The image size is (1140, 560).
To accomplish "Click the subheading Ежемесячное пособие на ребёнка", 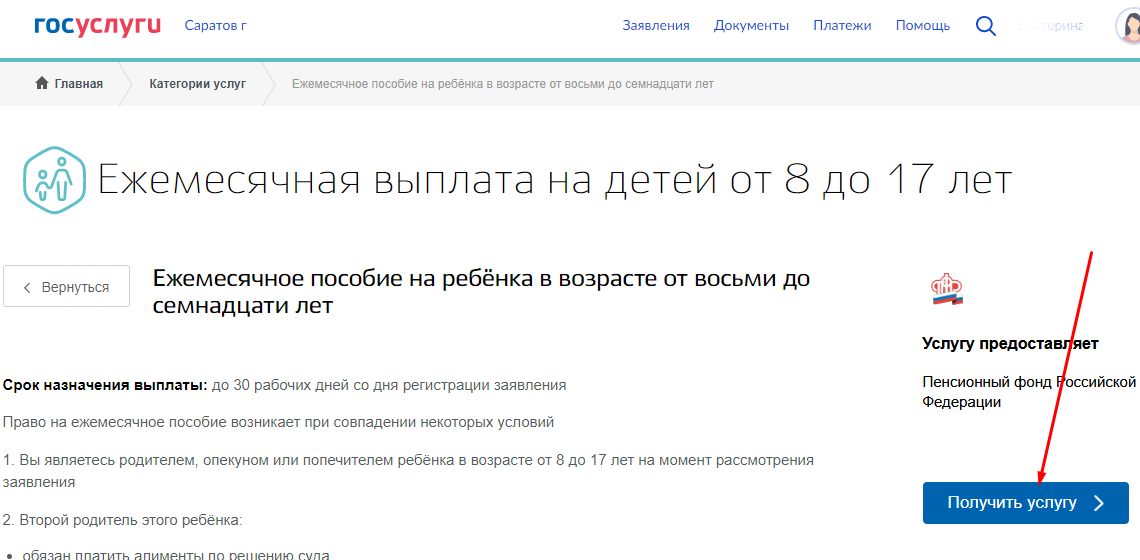I will pyautogui.click(x=481, y=292).
